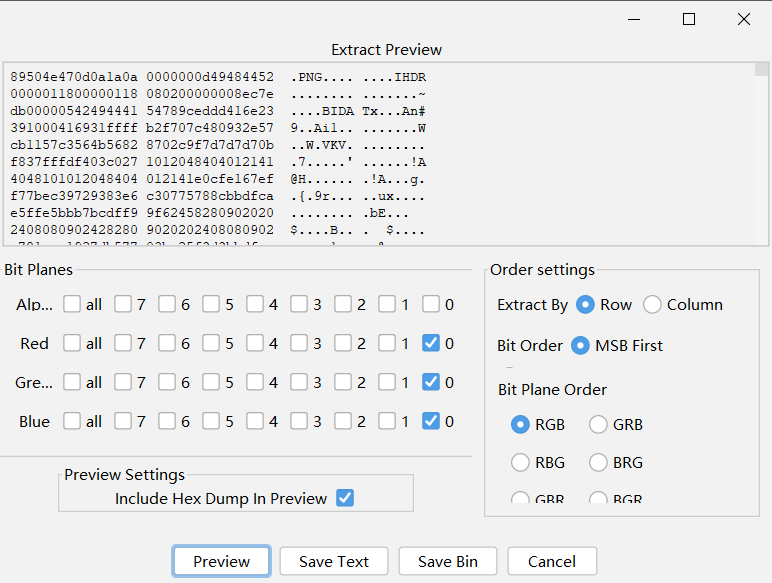Select RBG bit plane order
The image size is (772, 583).
click(x=520, y=462)
